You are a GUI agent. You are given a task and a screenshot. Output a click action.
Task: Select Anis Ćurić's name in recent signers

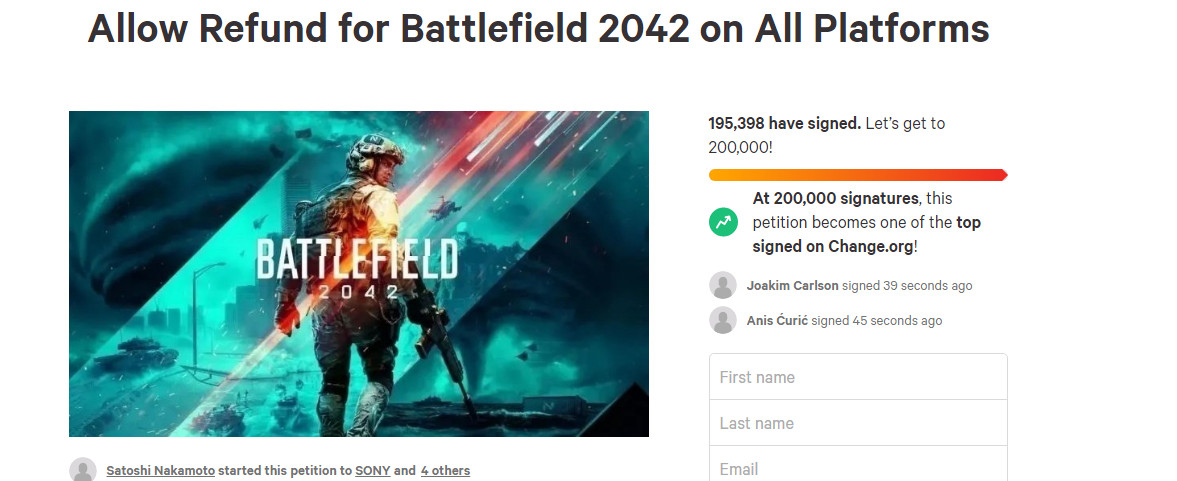(x=777, y=321)
